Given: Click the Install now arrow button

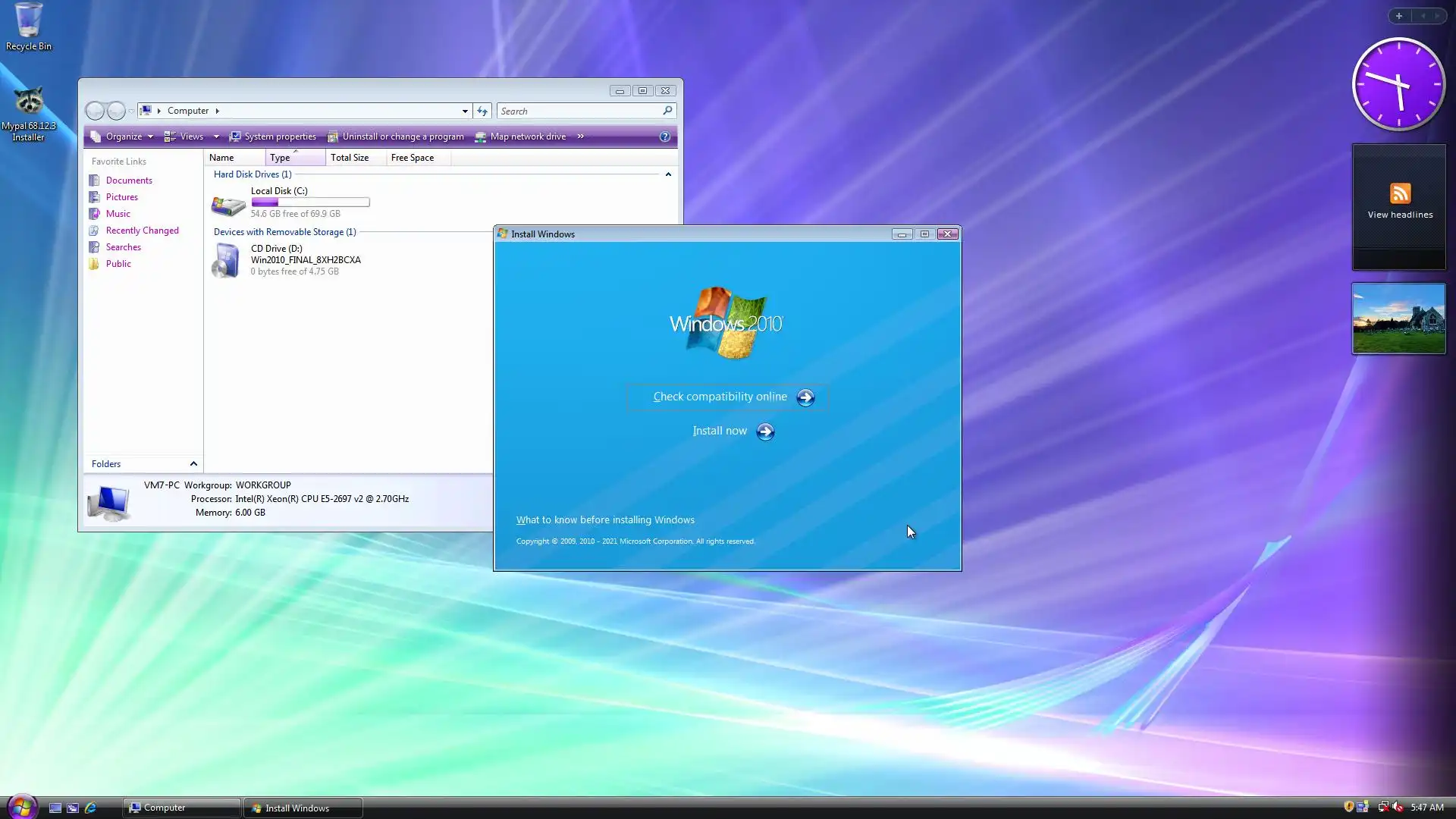Looking at the screenshot, I should (765, 431).
